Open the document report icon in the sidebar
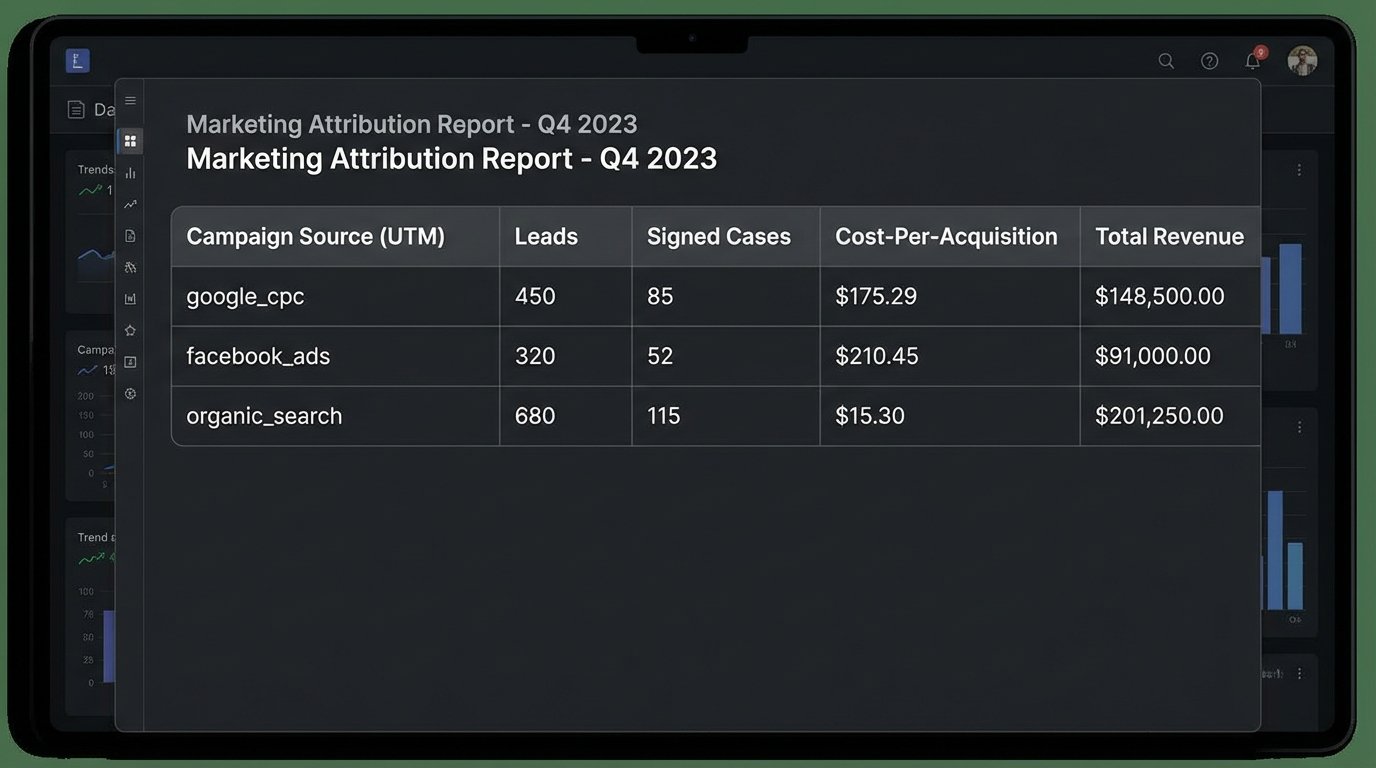Image resolution: width=1376 pixels, height=768 pixels. coord(130,235)
